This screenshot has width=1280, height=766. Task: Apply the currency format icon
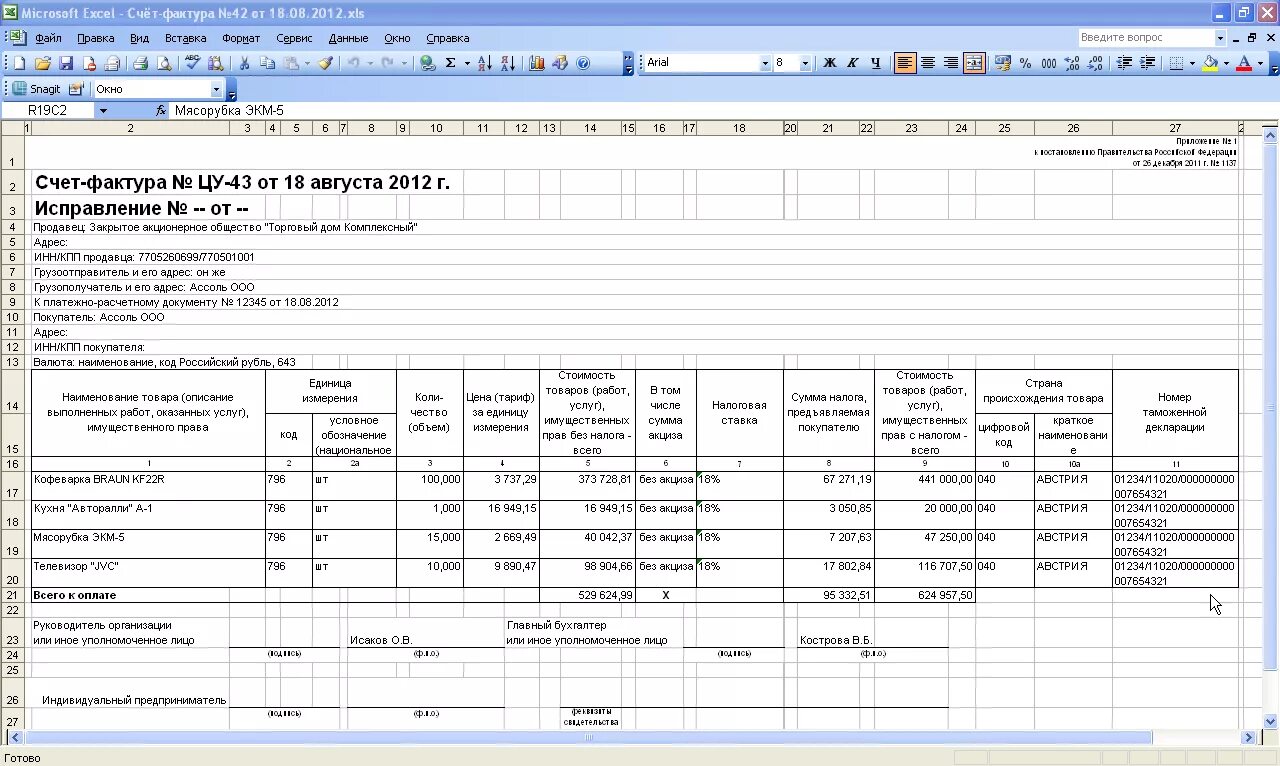point(1002,63)
